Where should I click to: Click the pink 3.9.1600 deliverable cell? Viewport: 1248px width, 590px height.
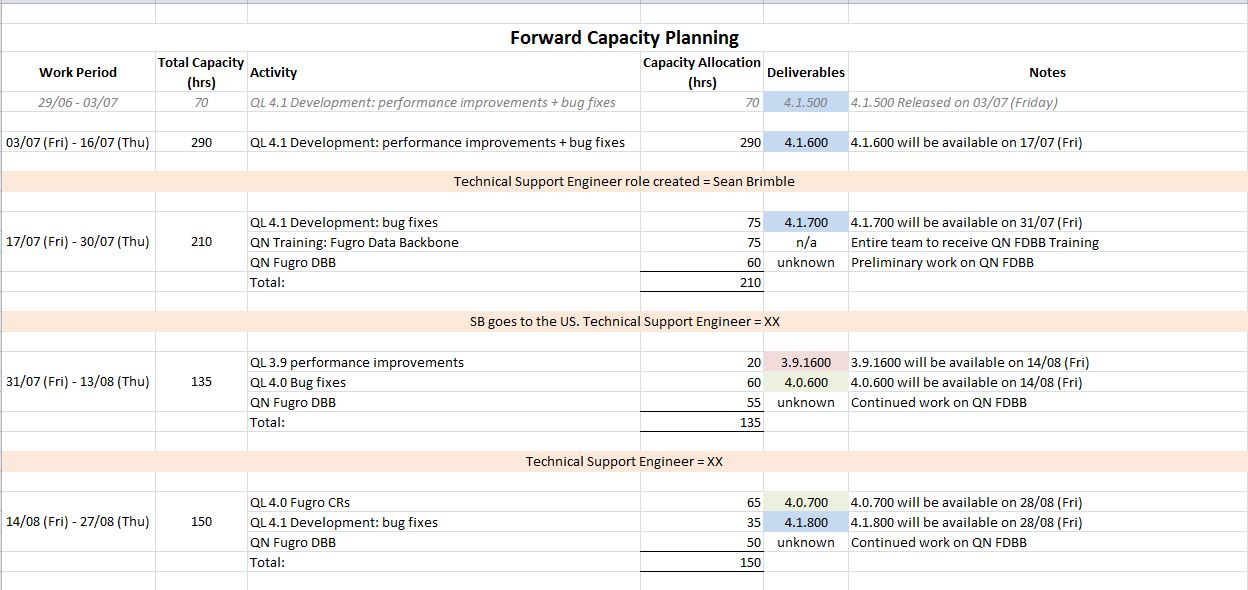coord(805,362)
